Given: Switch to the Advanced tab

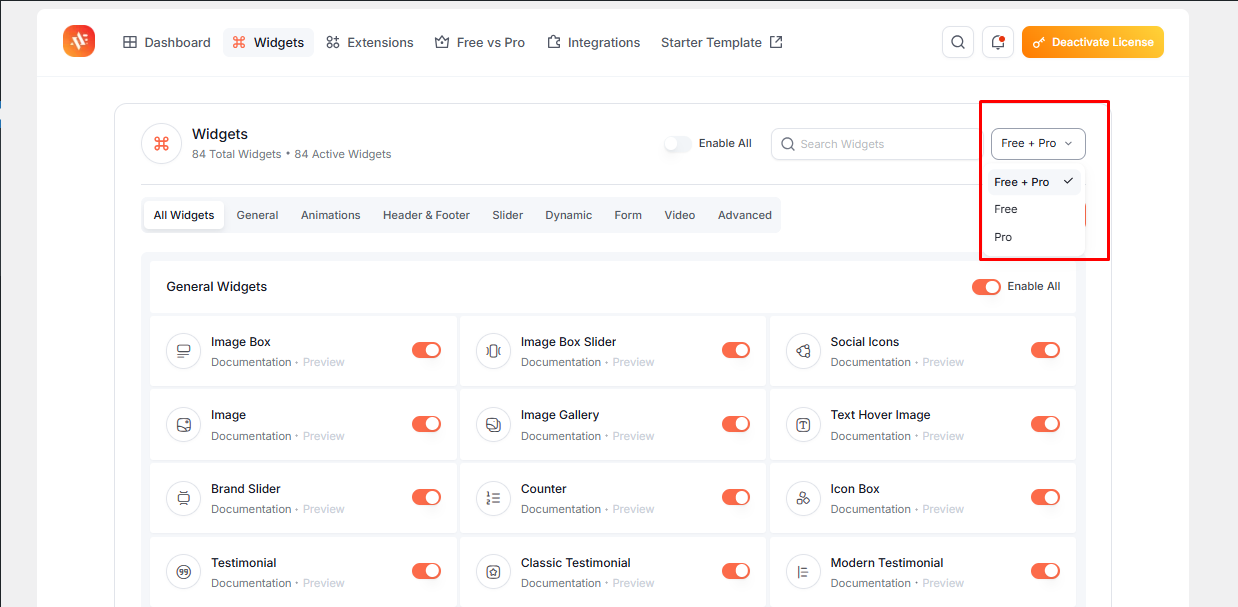Looking at the screenshot, I should (x=745, y=215).
